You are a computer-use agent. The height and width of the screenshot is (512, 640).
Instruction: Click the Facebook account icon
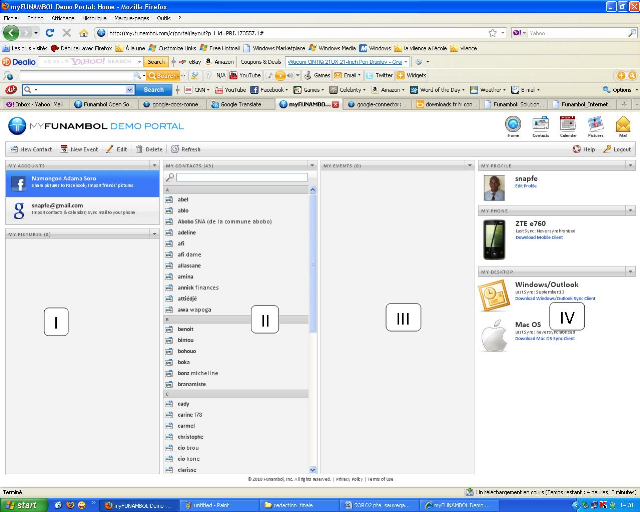point(18,183)
